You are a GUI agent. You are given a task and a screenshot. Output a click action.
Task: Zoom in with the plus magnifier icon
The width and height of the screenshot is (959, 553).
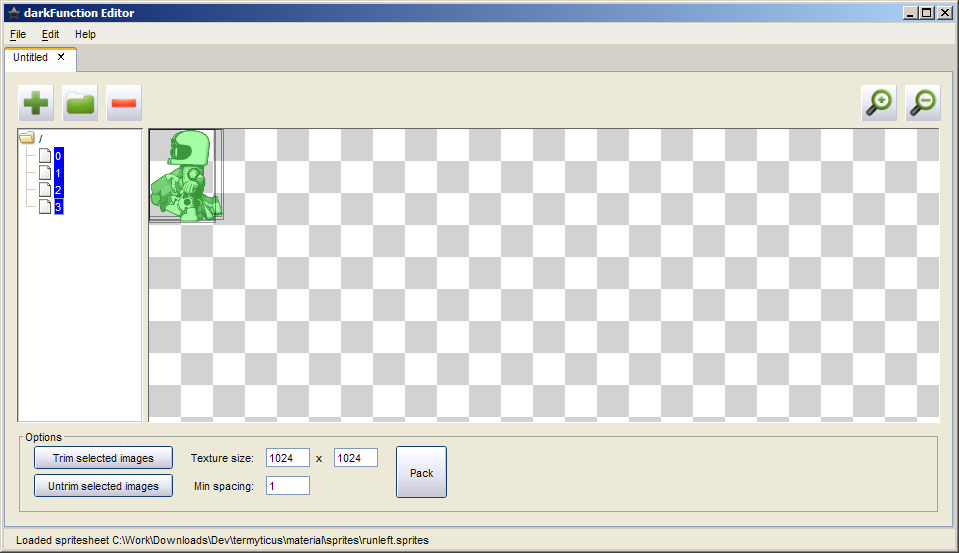click(879, 103)
